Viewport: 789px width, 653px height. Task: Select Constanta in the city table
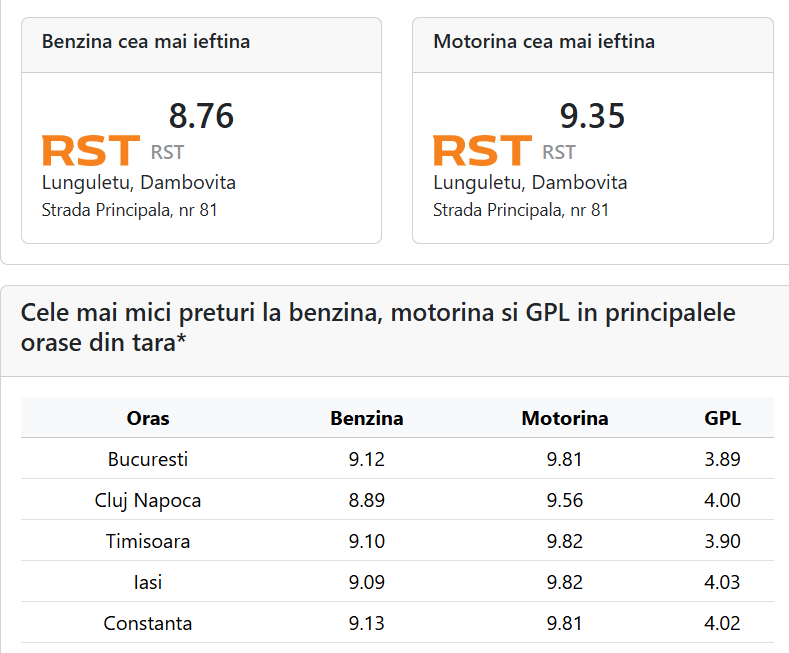(x=148, y=623)
